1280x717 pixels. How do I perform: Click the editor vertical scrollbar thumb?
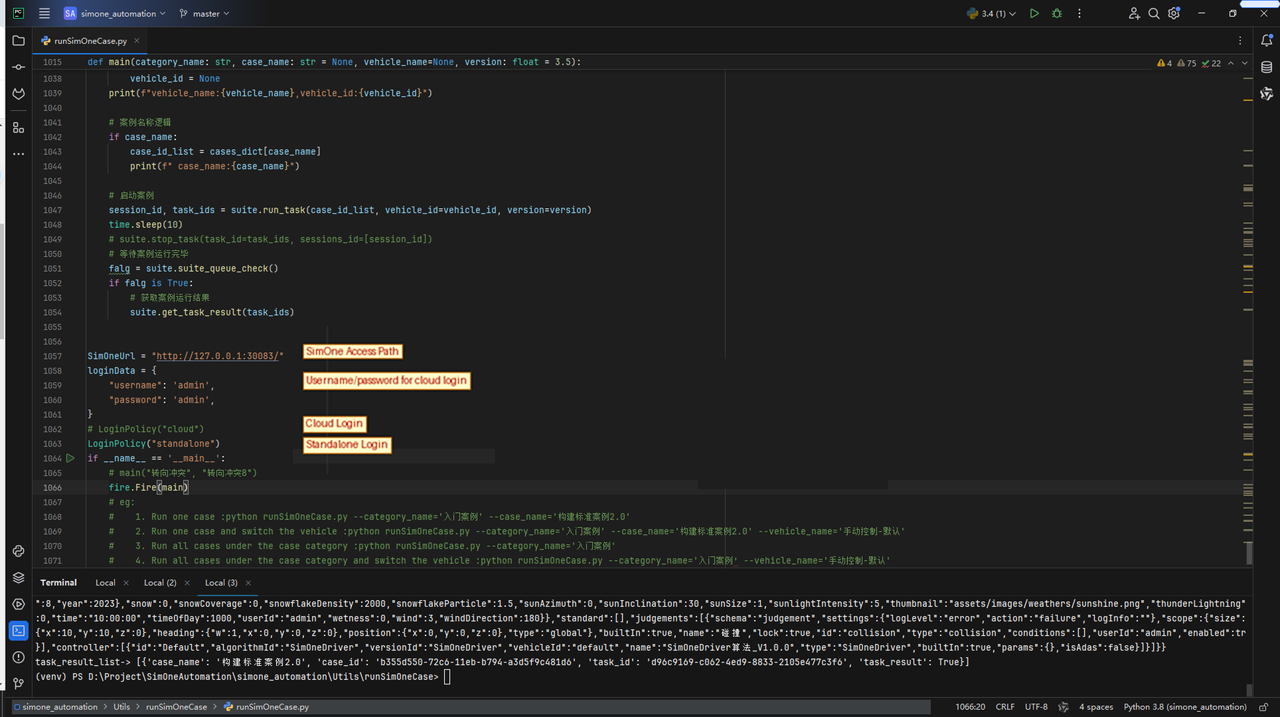(x=1248, y=553)
